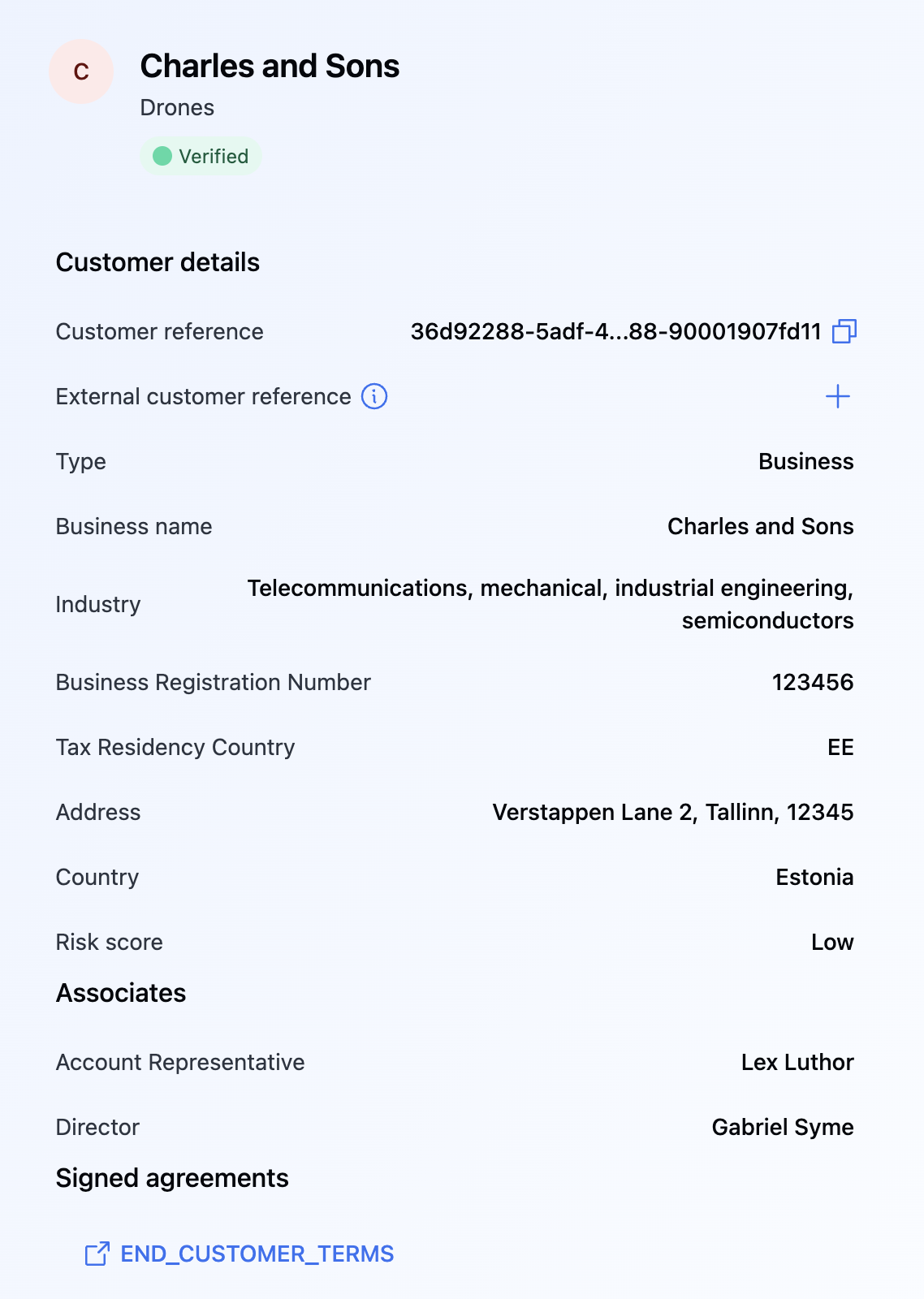Click the Country value Estonia

pyautogui.click(x=814, y=877)
